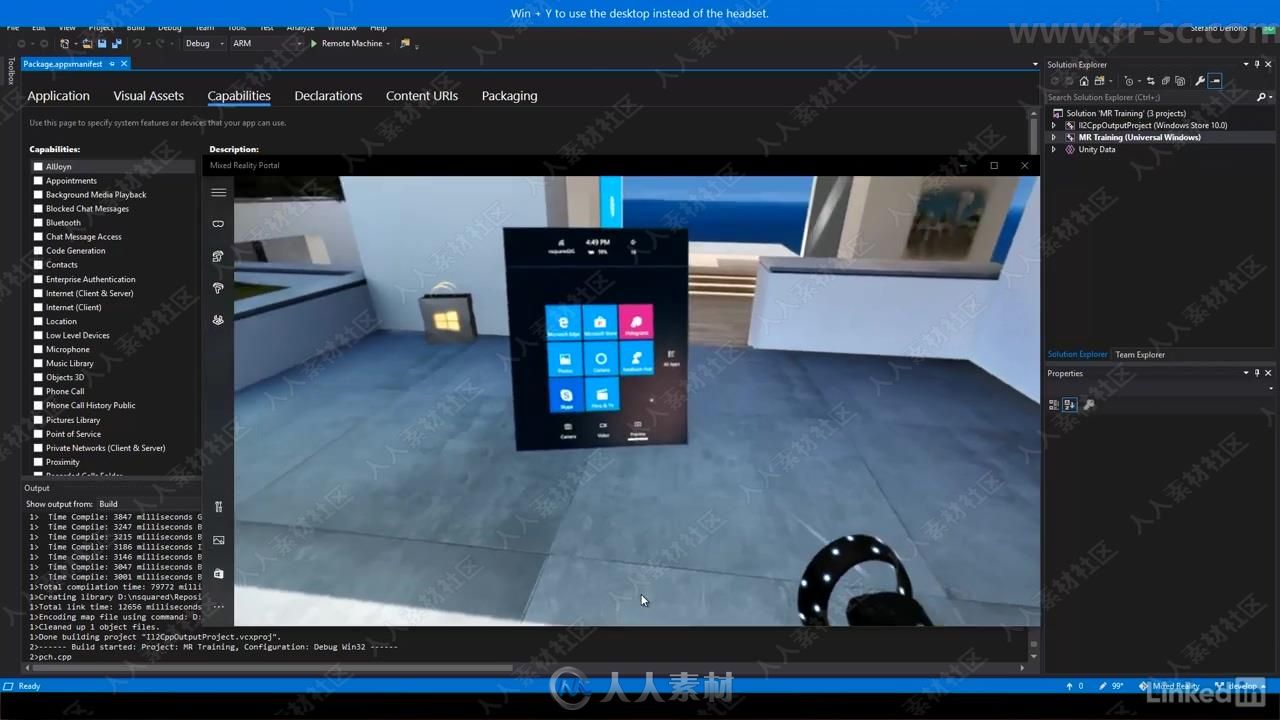Switch to the Application tab
This screenshot has height=720, width=1280.
coord(58,96)
